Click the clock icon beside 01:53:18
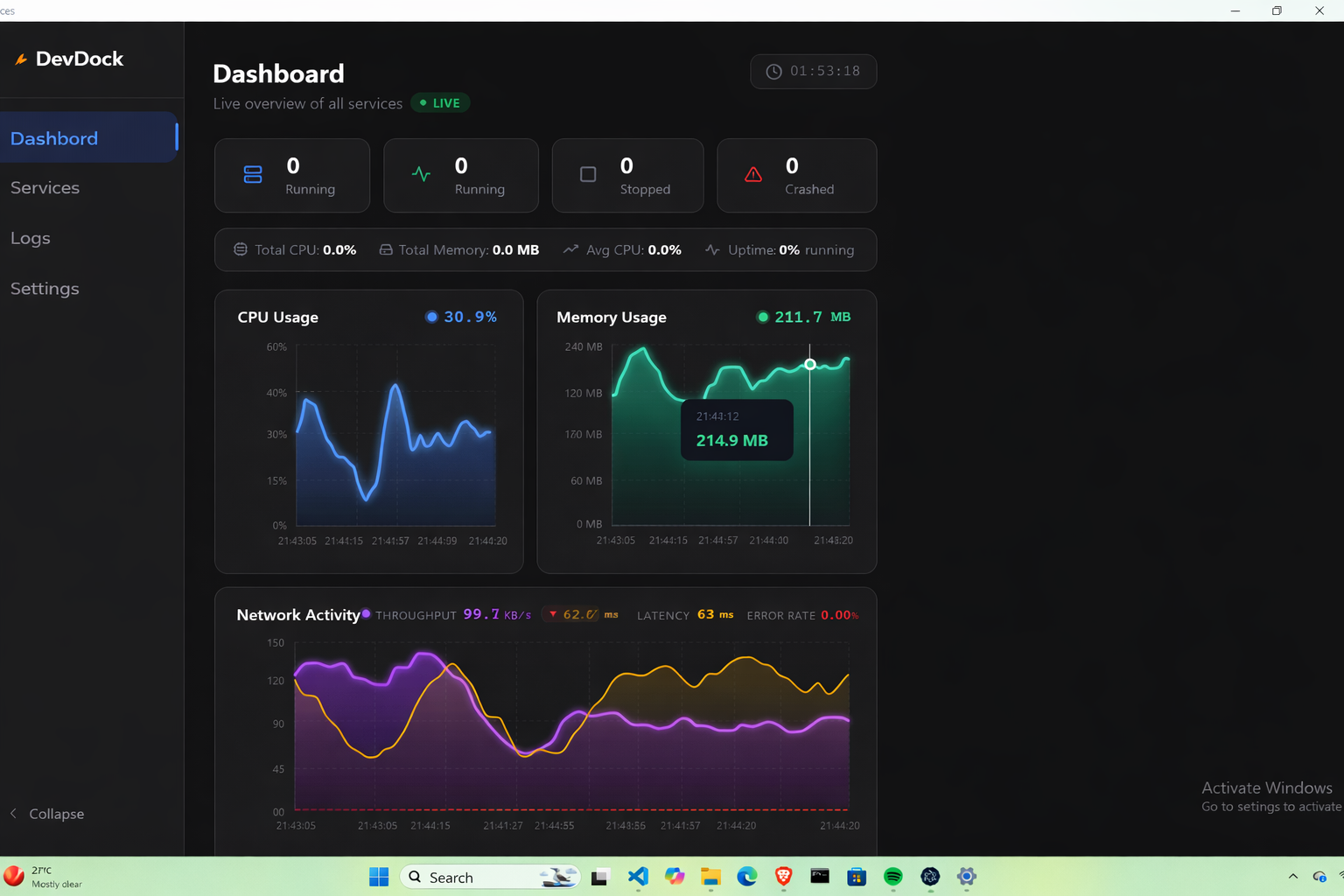 pos(773,71)
